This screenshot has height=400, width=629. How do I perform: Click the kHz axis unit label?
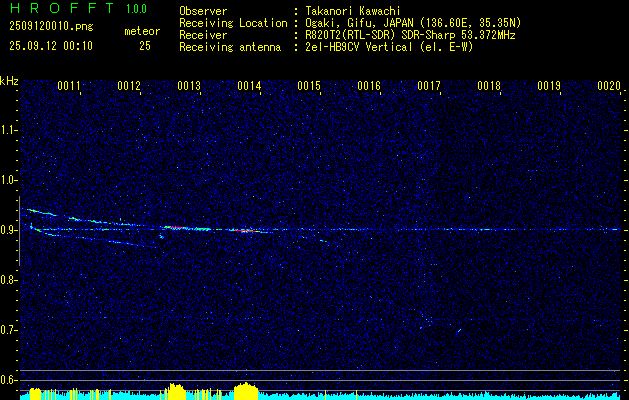tap(9, 81)
